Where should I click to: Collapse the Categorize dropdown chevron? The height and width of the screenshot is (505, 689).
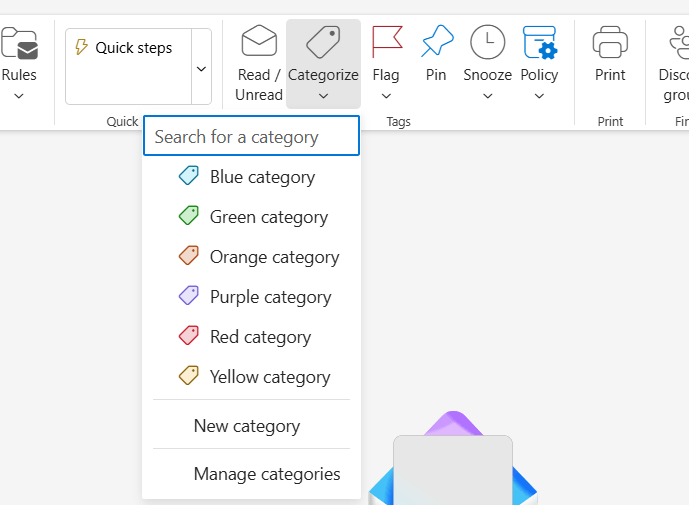(323, 96)
